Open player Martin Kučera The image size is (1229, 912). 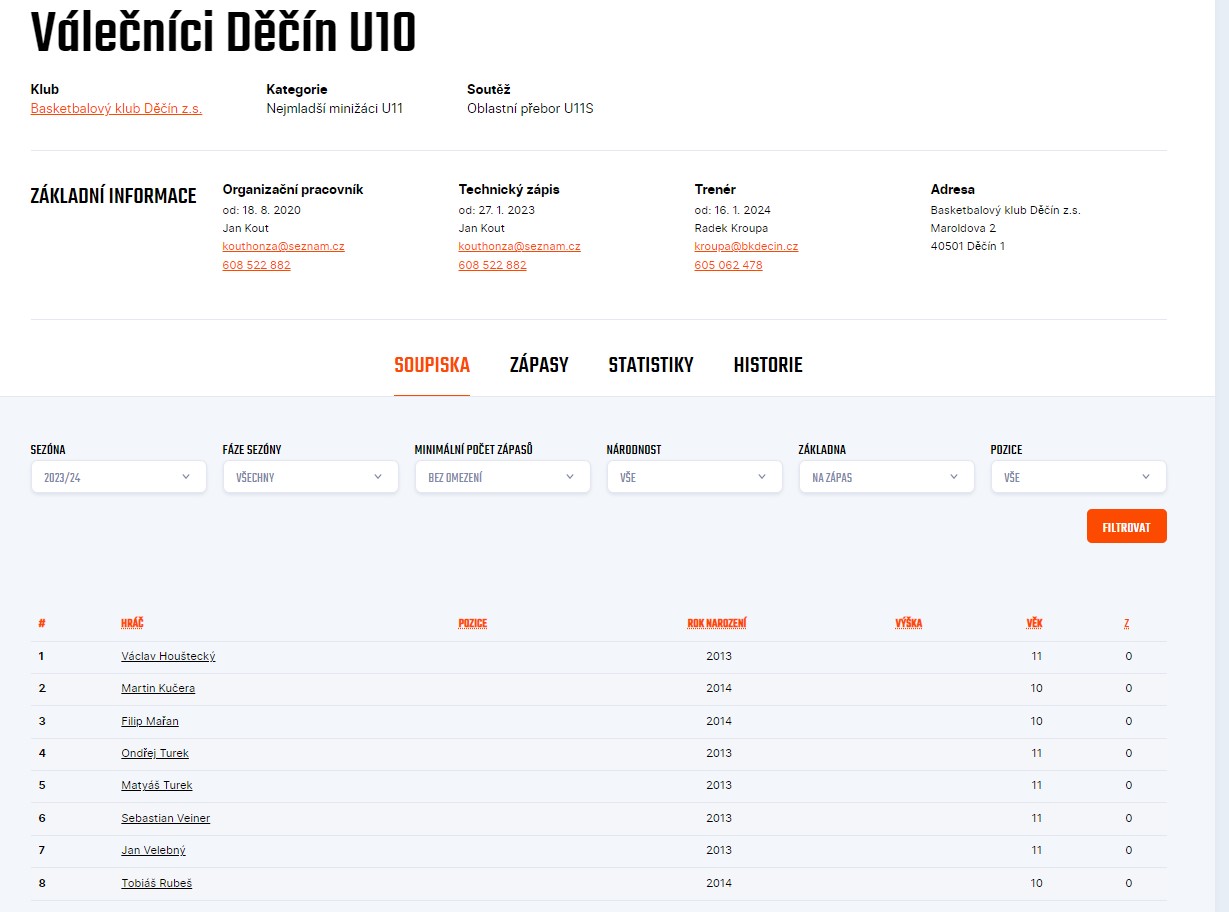tap(158, 688)
